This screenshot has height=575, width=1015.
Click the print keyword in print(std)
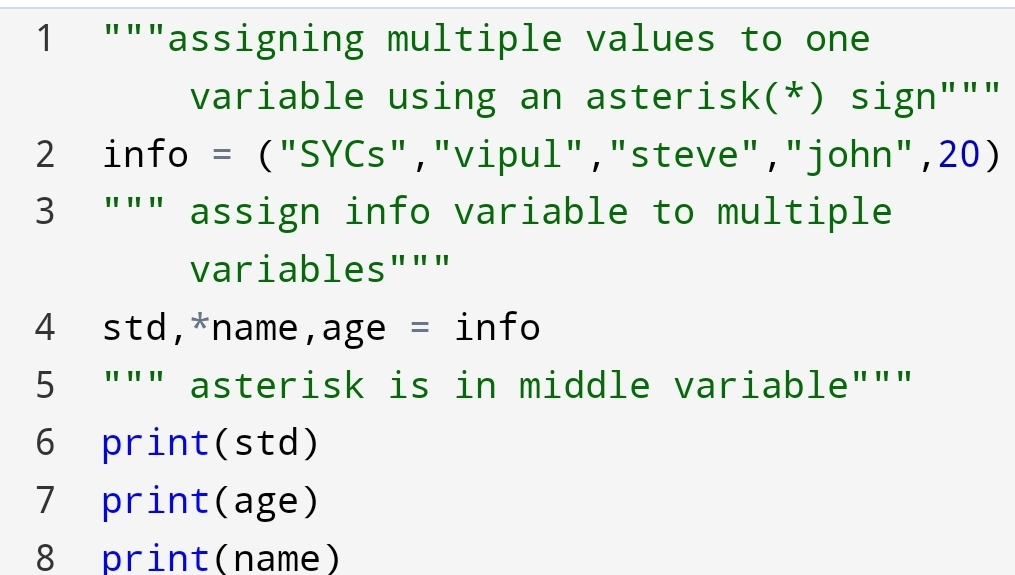click(156, 443)
